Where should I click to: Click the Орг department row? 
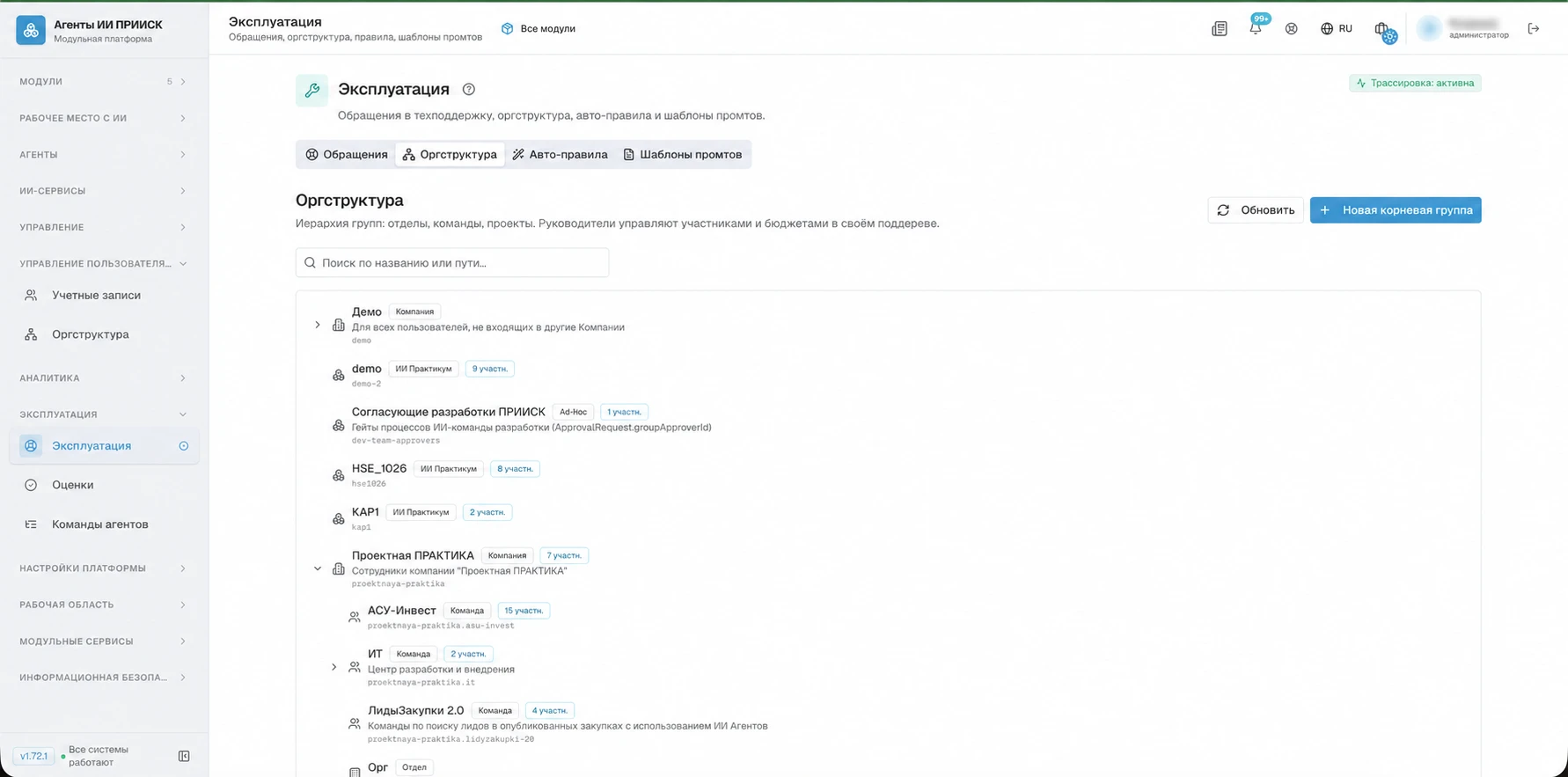click(x=888, y=767)
